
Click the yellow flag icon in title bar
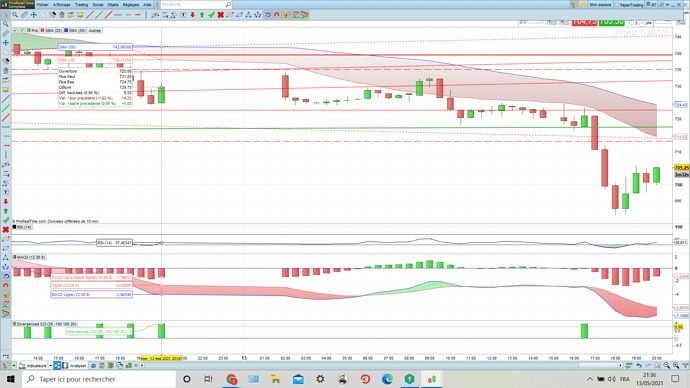click(583, 4)
